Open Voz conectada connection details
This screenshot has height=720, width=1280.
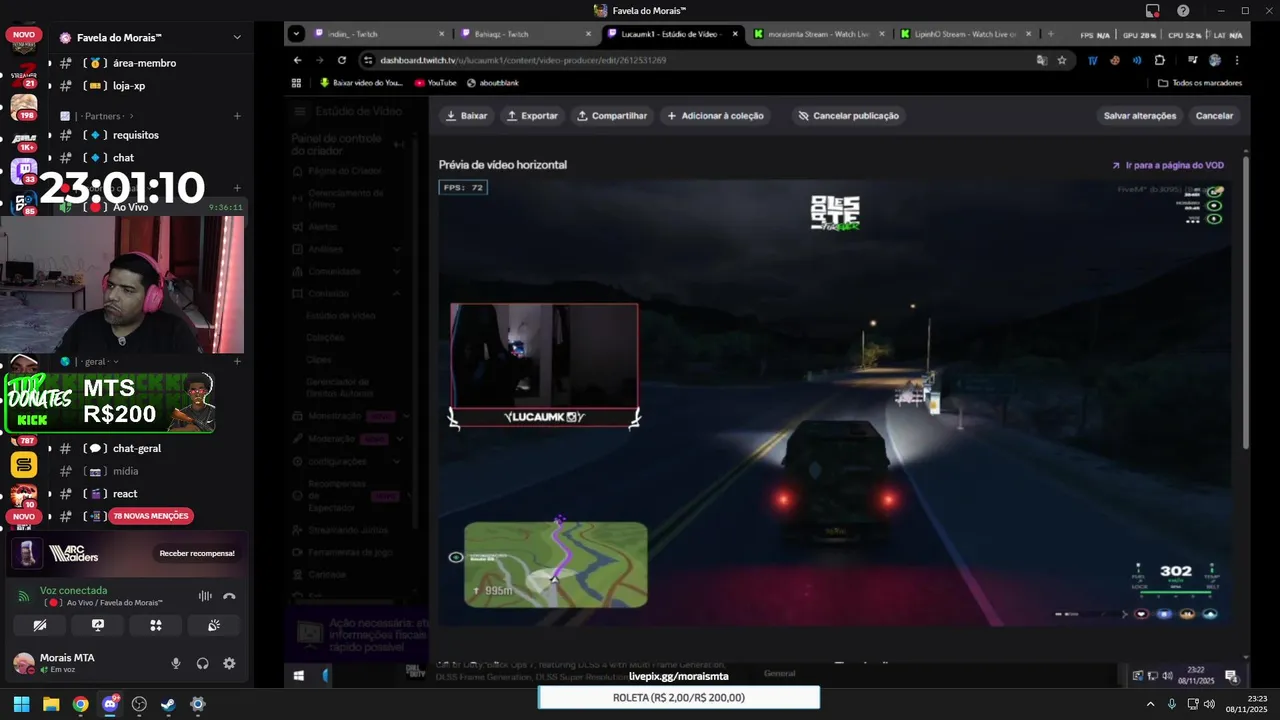(x=73, y=590)
